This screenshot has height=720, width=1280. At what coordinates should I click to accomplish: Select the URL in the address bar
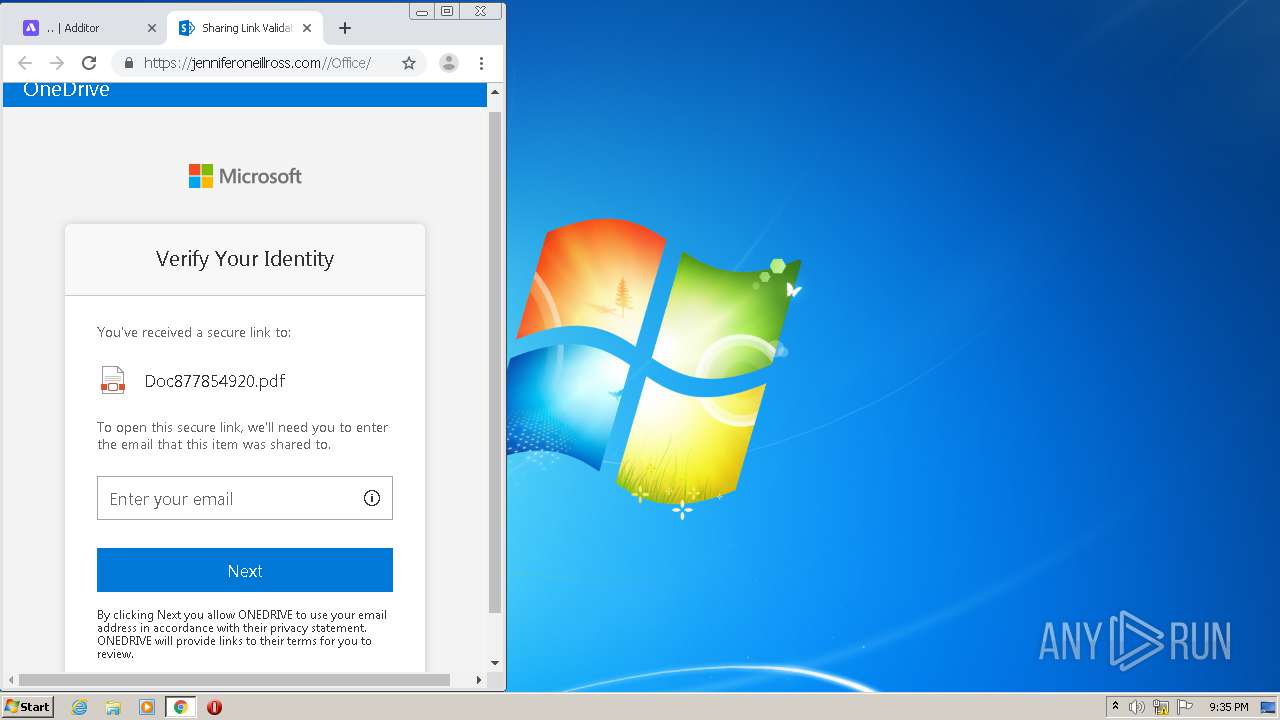257,63
